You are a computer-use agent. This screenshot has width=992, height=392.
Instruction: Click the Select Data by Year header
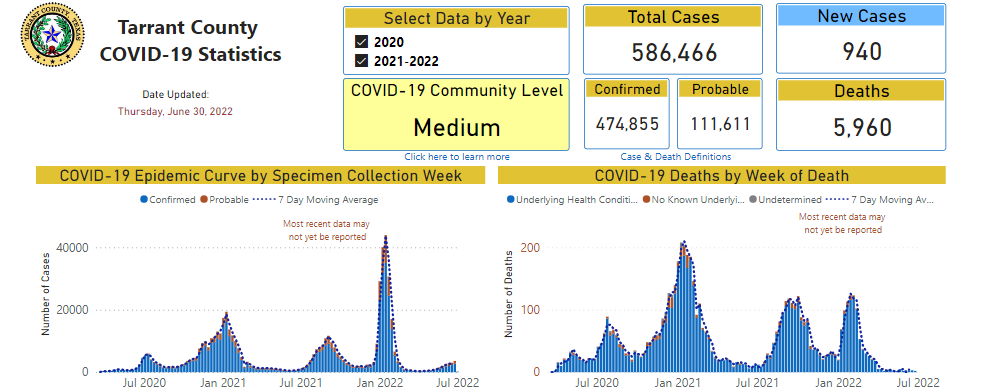pos(457,18)
